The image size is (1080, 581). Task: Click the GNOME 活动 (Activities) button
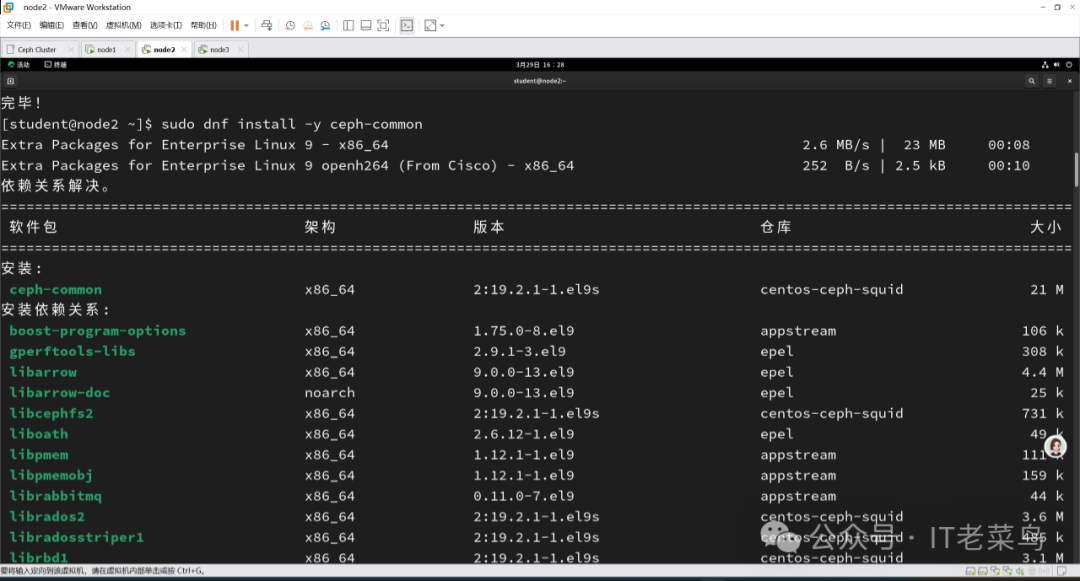tap(19, 65)
